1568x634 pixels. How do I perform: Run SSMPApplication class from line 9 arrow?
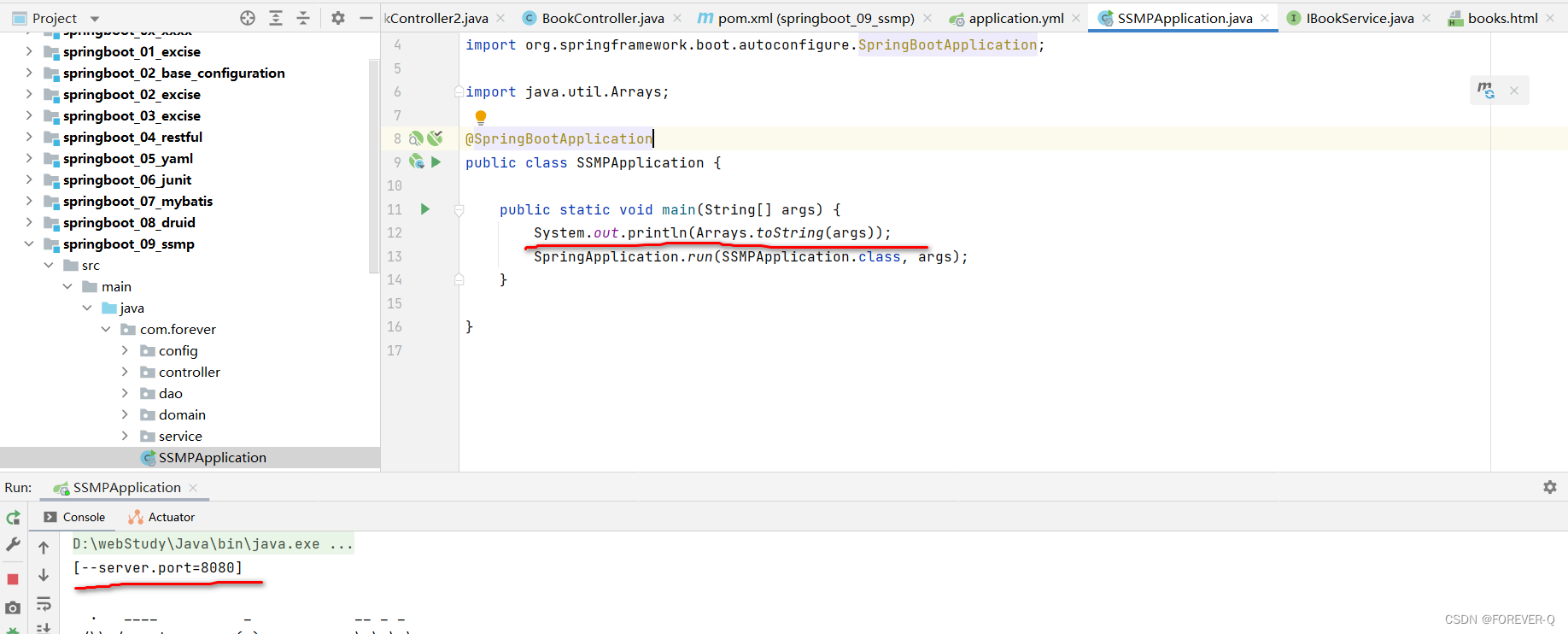(436, 161)
